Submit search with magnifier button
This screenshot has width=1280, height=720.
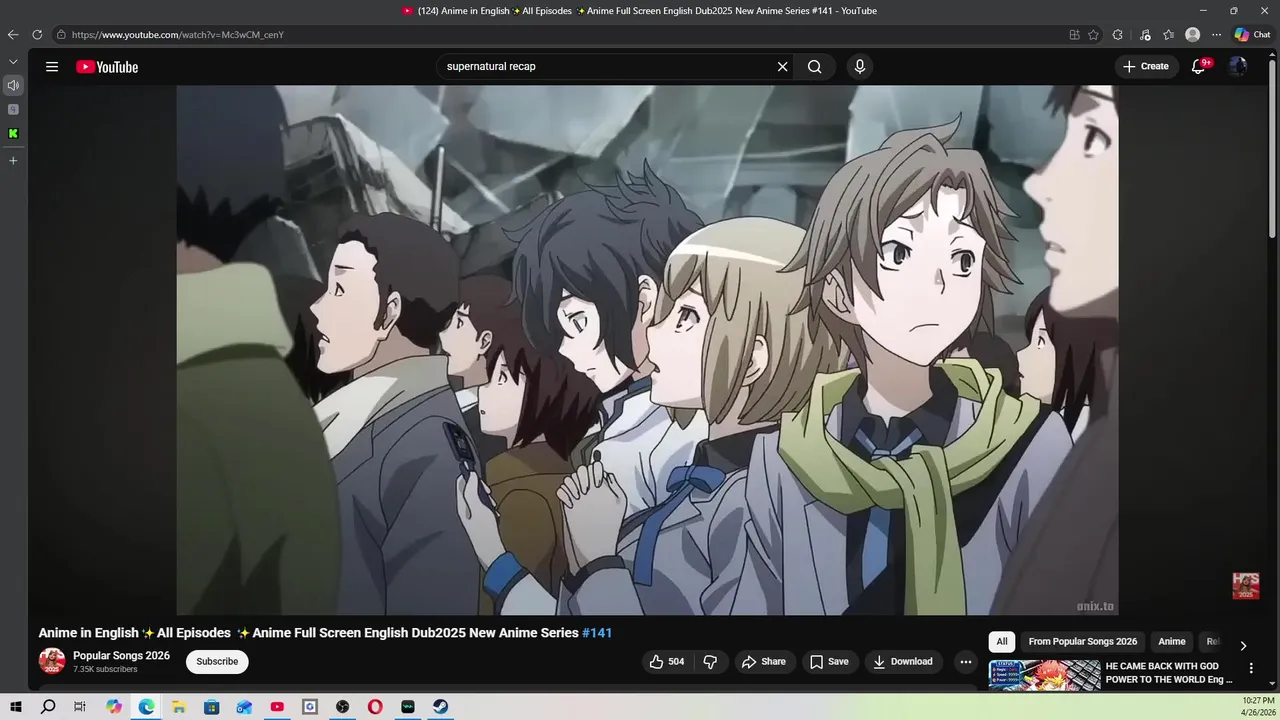(x=815, y=67)
